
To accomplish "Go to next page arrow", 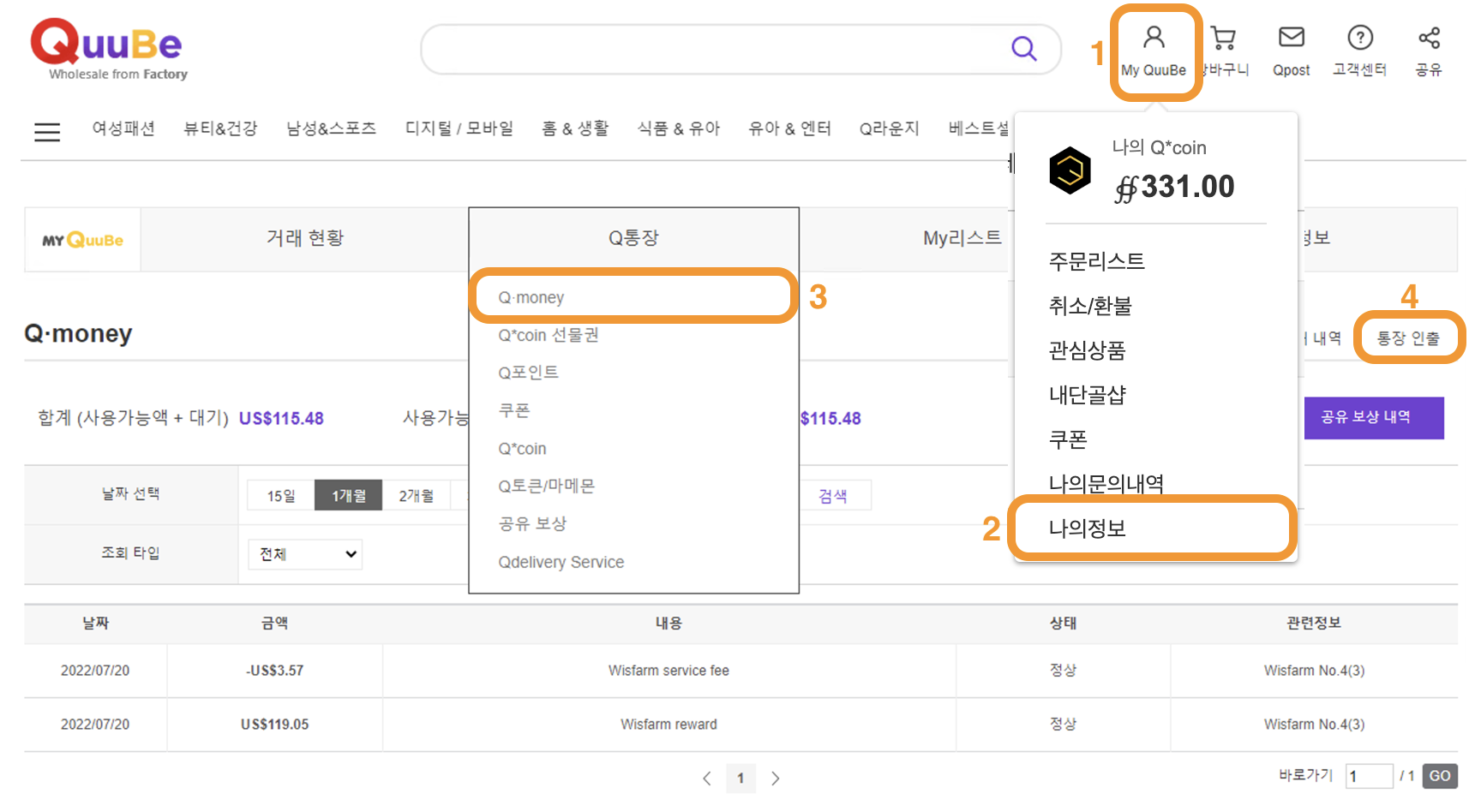I will (775, 778).
